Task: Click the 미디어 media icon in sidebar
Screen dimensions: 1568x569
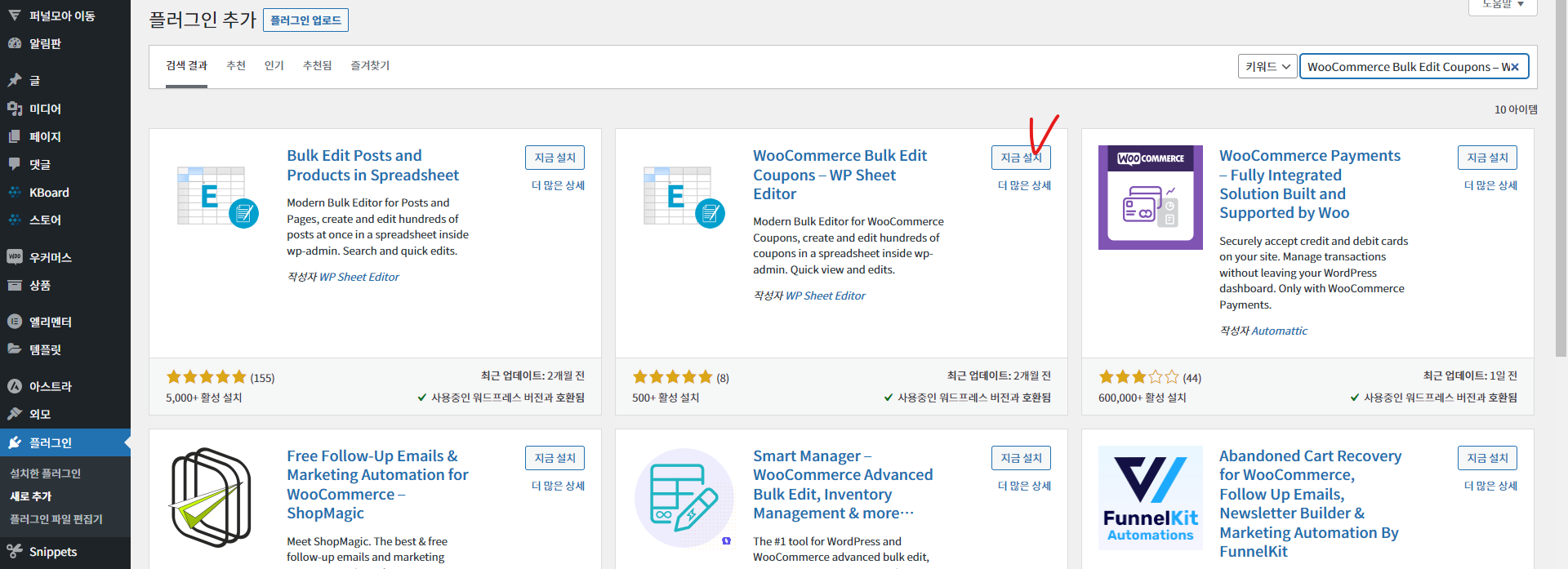Action: coord(15,109)
